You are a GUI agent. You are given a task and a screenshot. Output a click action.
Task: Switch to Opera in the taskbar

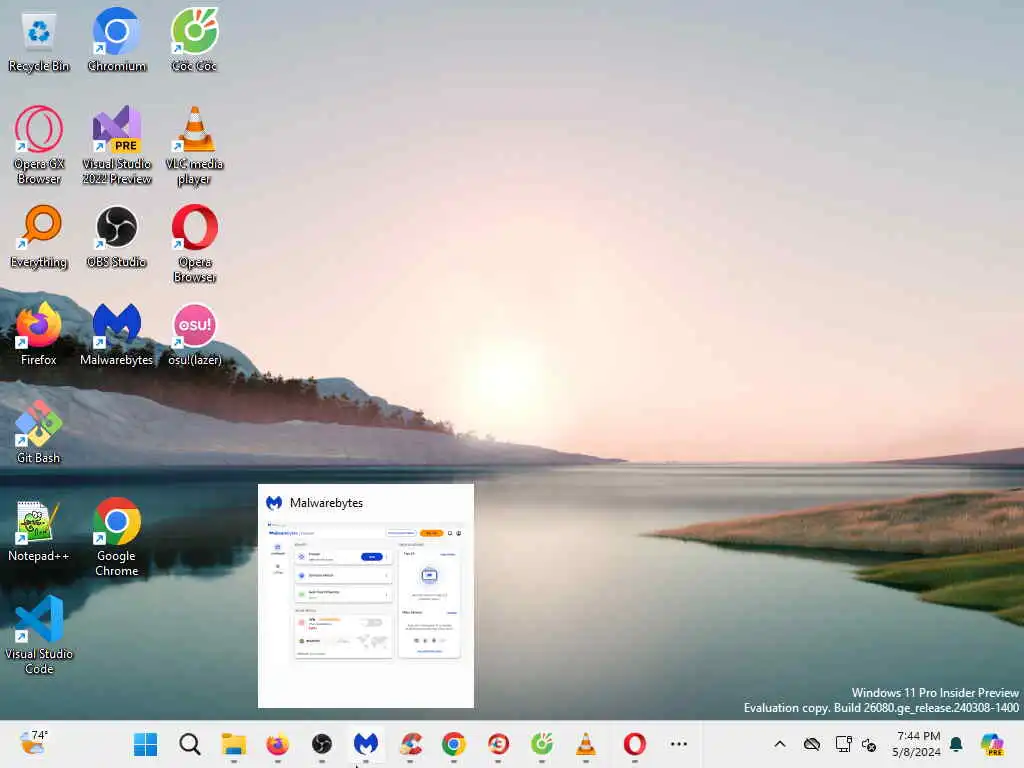(634, 744)
